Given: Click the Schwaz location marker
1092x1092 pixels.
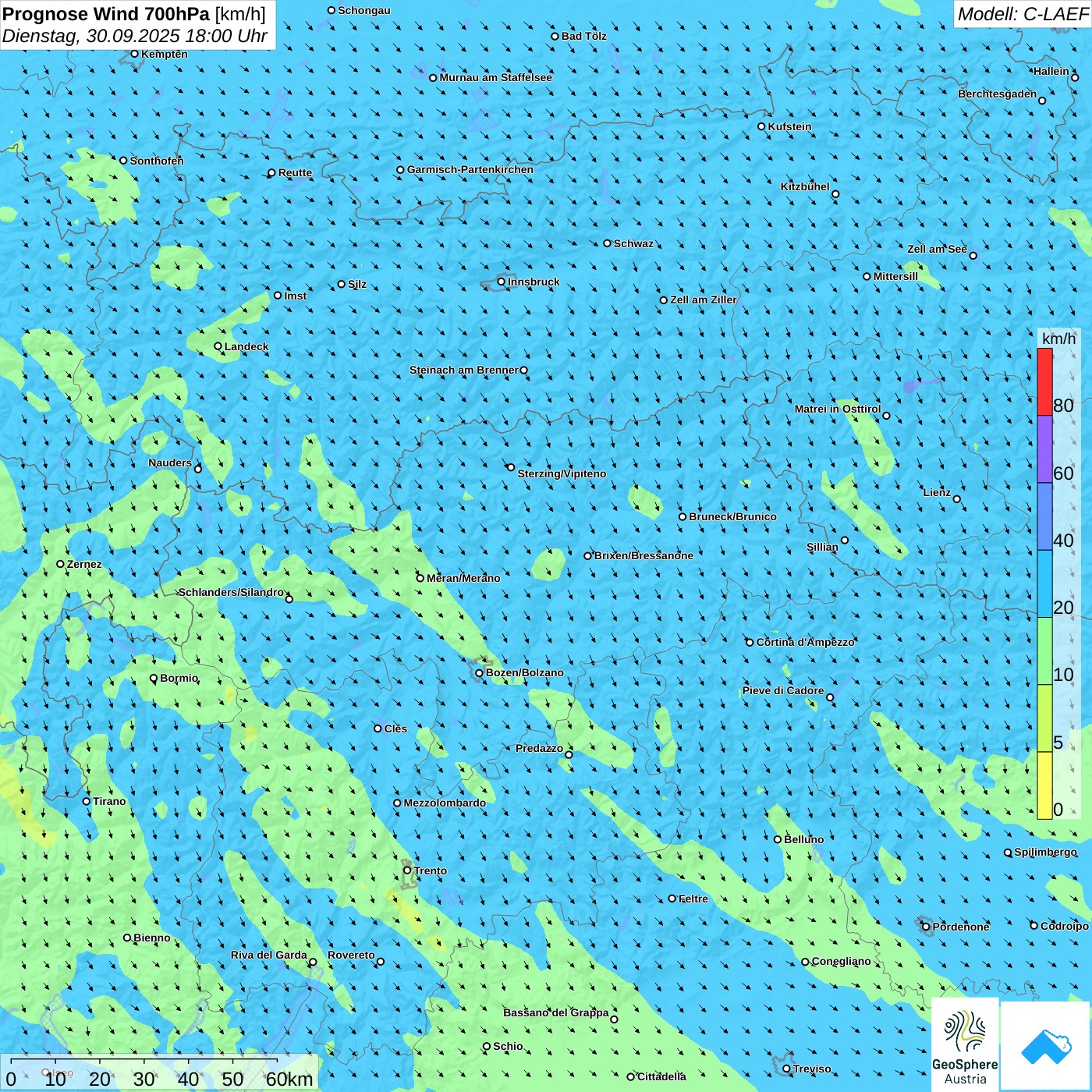Looking at the screenshot, I should (x=608, y=243).
